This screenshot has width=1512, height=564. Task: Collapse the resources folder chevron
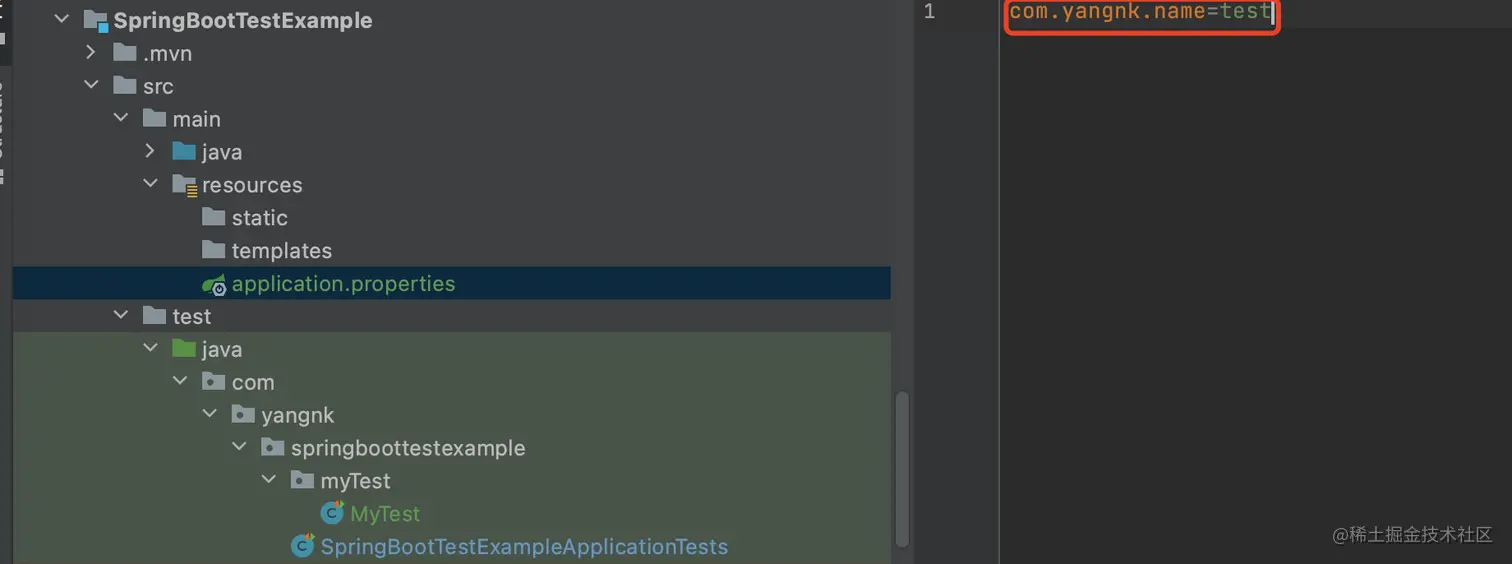(x=150, y=184)
